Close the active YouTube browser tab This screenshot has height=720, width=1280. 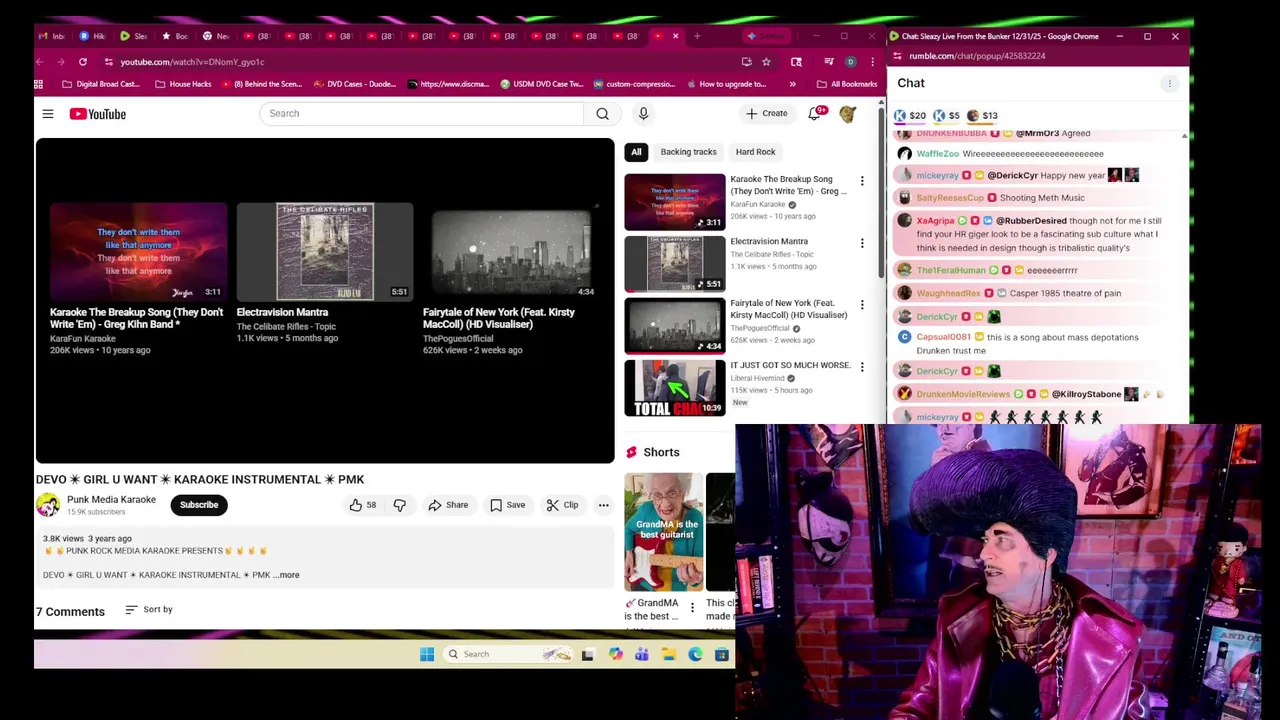(x=675, y=36)
